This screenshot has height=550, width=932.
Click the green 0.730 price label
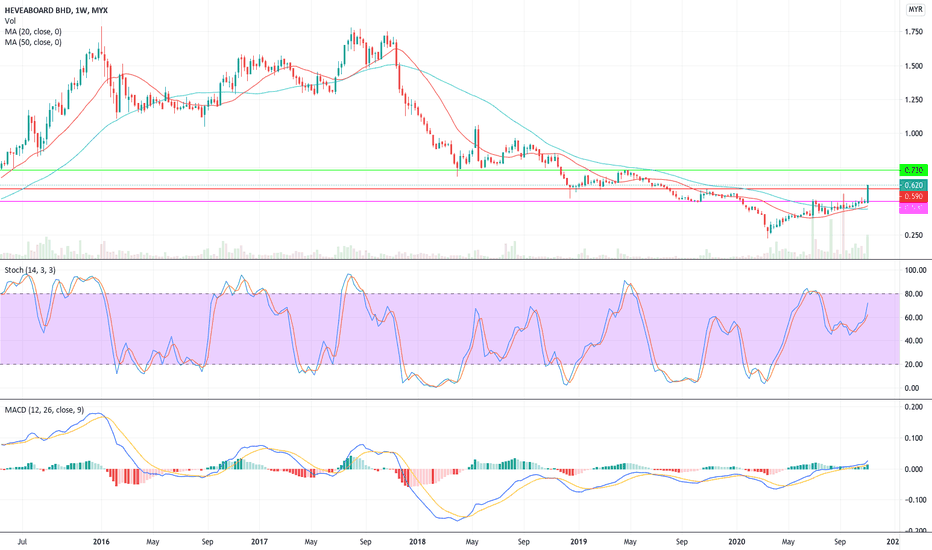click(914, 170)
